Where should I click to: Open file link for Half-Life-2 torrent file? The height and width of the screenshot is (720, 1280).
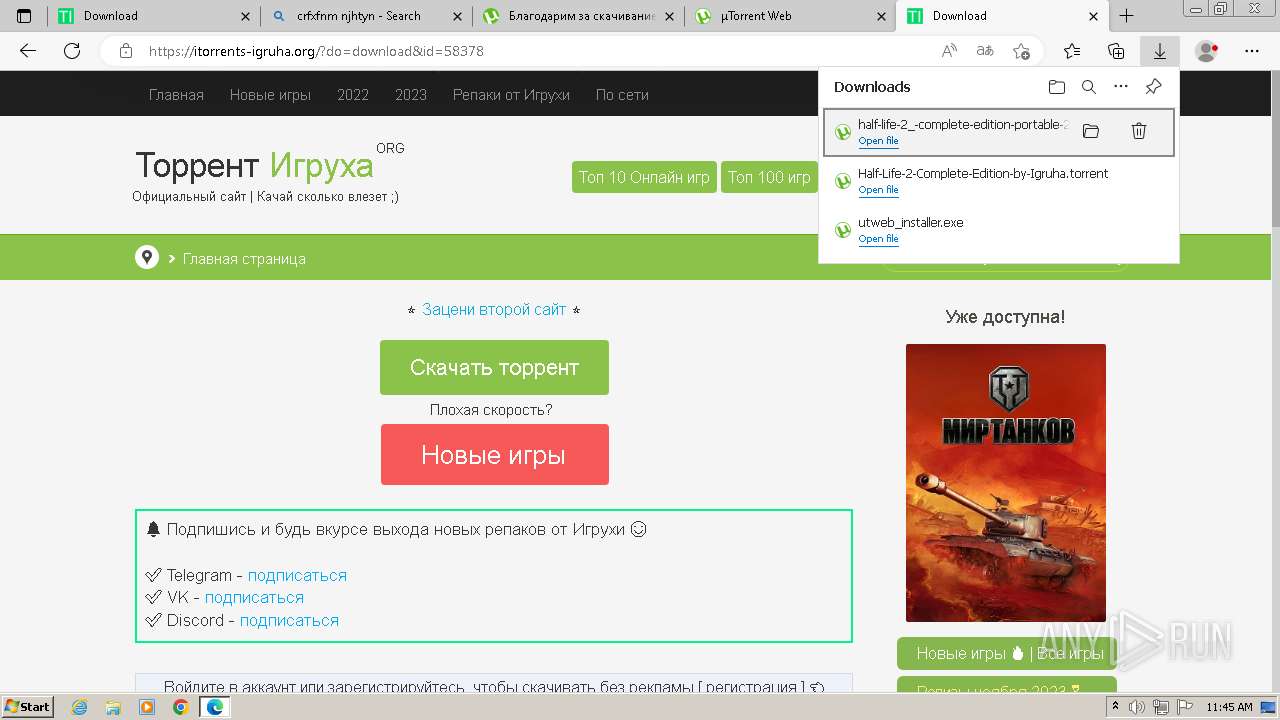878,190
